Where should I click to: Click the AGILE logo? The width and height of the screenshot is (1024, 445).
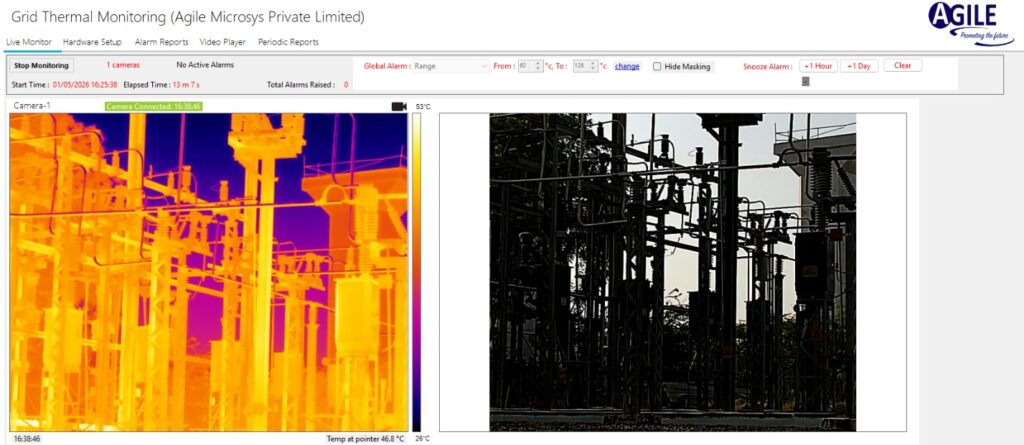point(970,24)
